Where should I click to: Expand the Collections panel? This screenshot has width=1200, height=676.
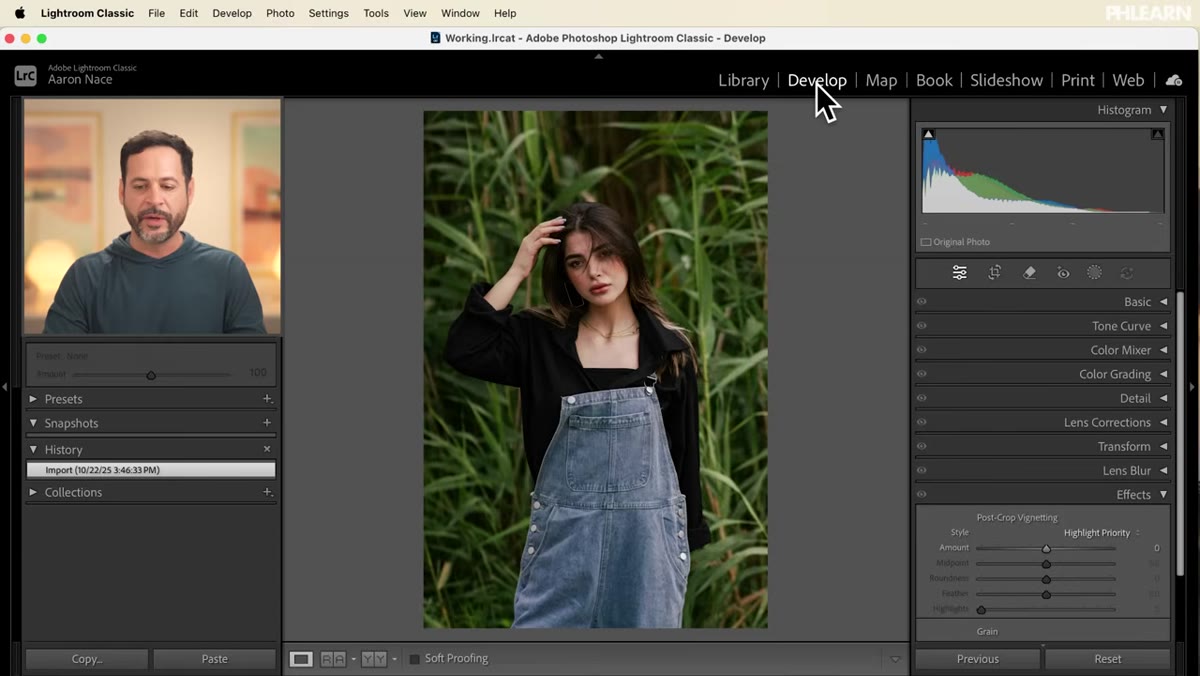coord(33,492)
